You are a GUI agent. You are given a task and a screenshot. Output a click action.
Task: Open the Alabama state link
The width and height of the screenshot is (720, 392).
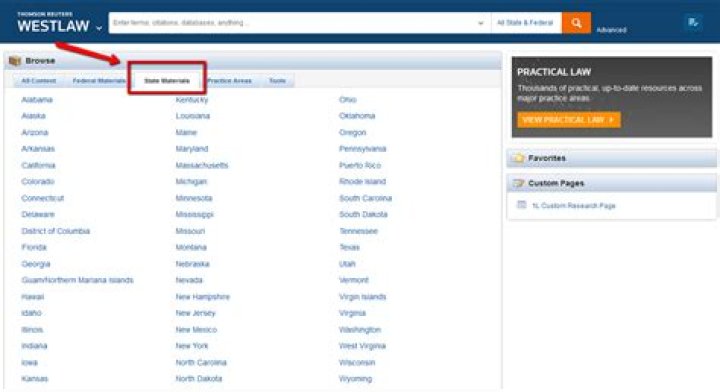click(37, 100)
